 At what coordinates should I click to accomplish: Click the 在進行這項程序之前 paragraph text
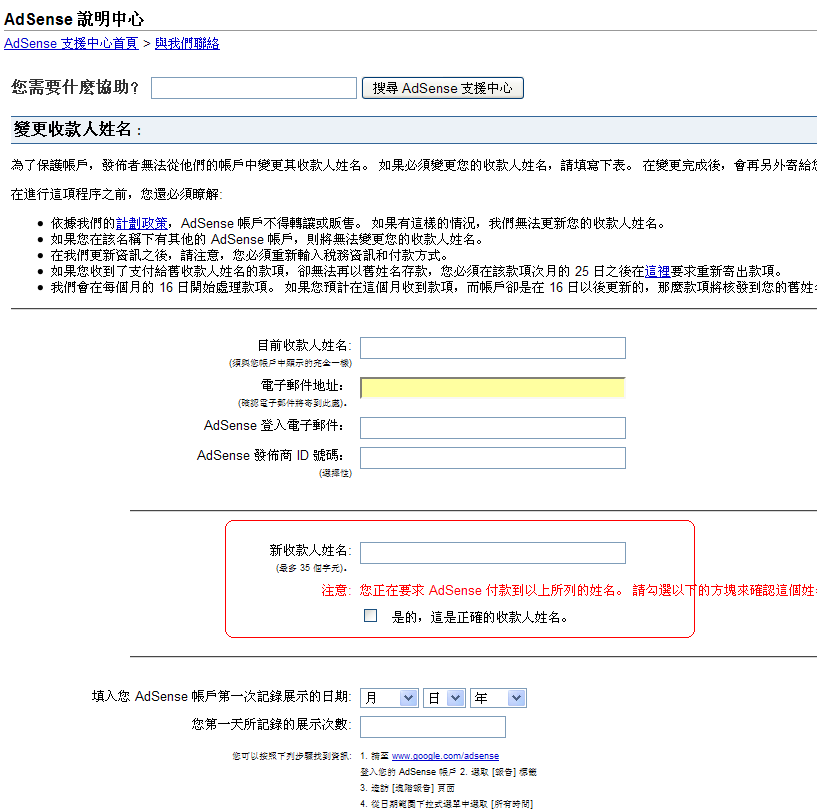[x=117, y=194]
